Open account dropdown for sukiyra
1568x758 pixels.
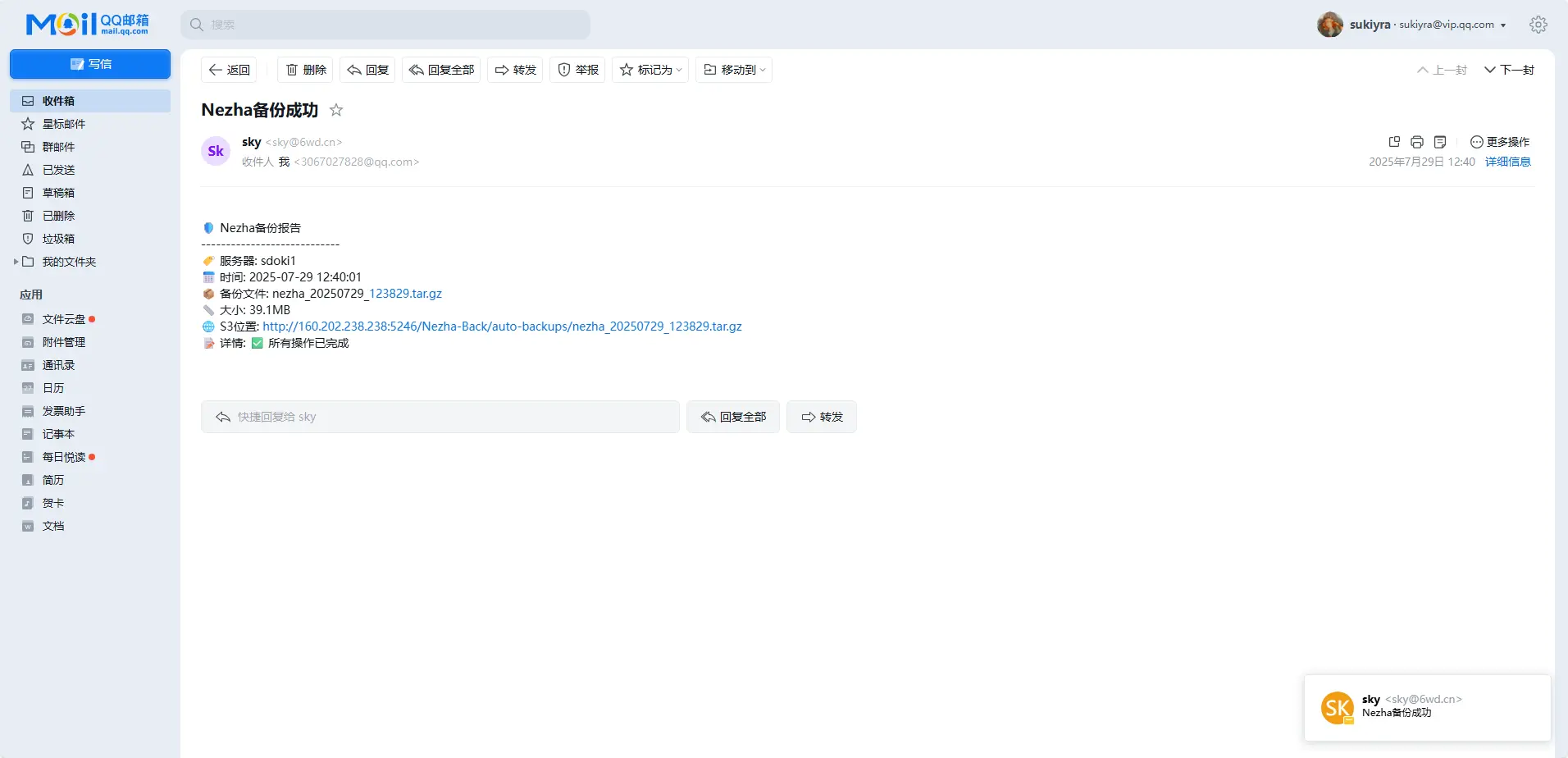pos(1503,25)
